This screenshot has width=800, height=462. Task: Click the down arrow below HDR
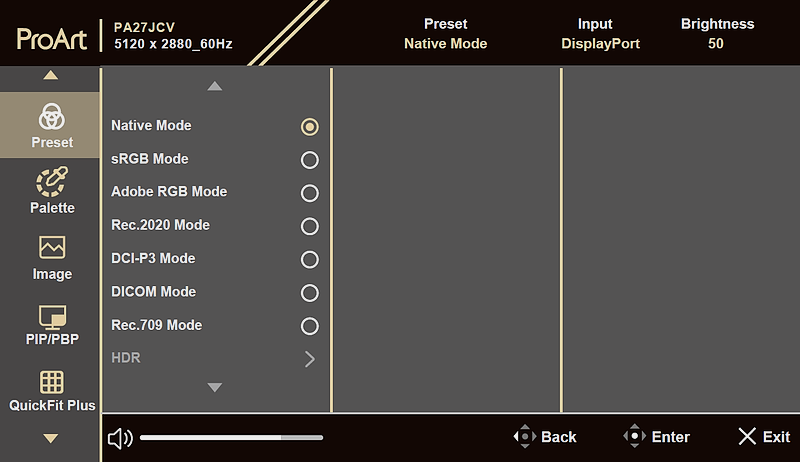tap(215, 388)
